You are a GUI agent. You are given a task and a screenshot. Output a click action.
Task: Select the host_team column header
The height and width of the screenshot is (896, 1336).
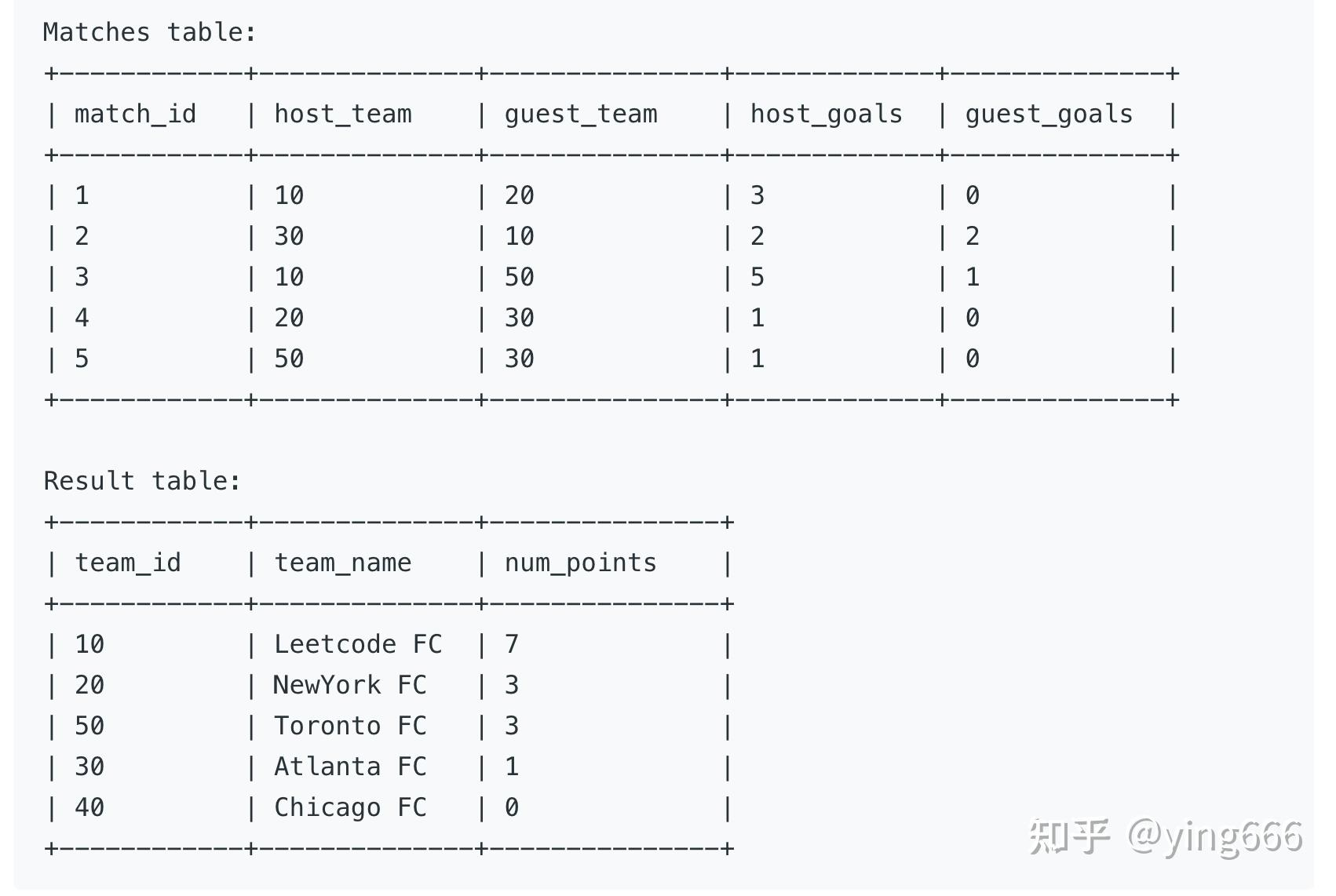[343, 115]
